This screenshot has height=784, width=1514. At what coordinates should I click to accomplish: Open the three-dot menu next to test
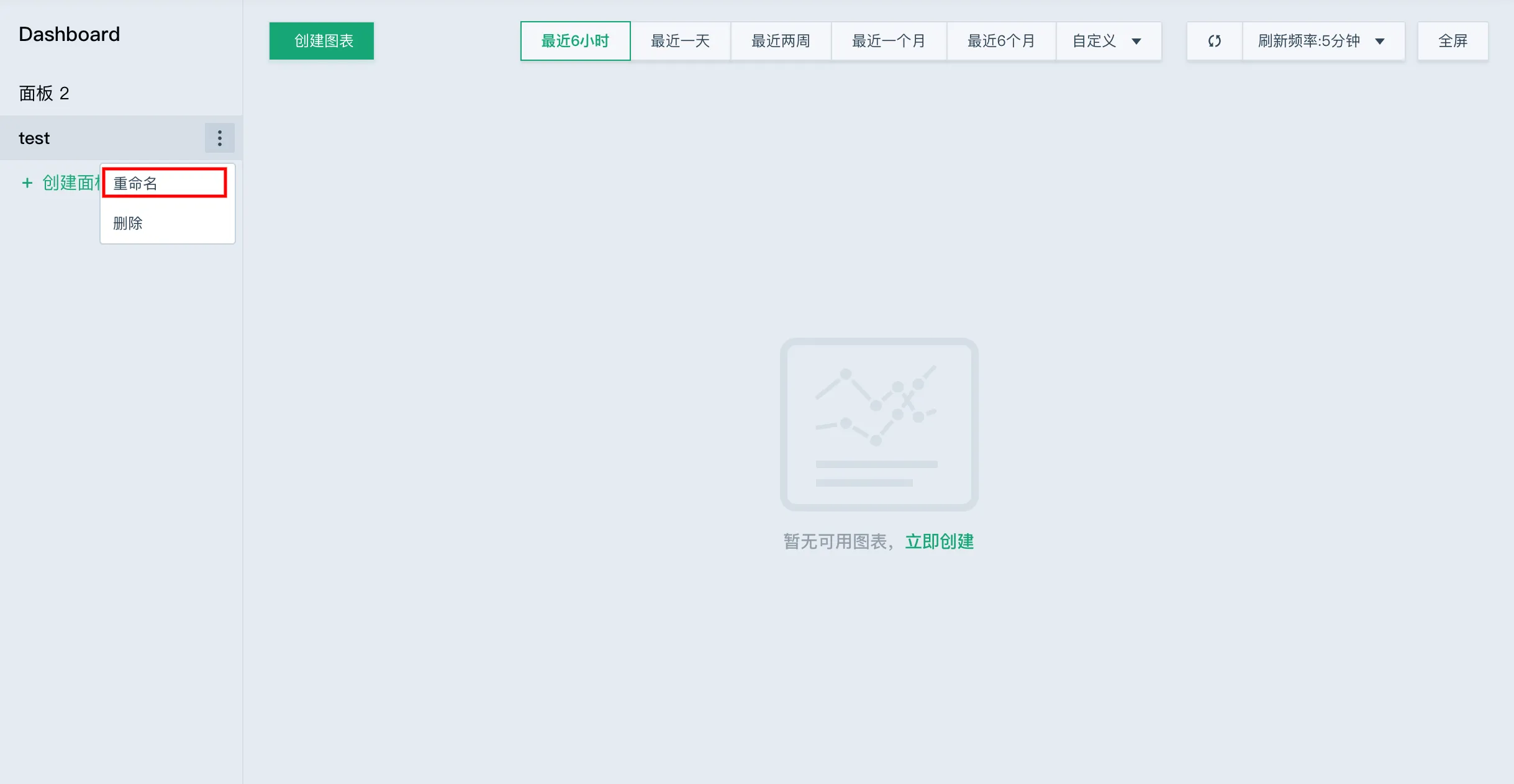[x=219, y=138]
